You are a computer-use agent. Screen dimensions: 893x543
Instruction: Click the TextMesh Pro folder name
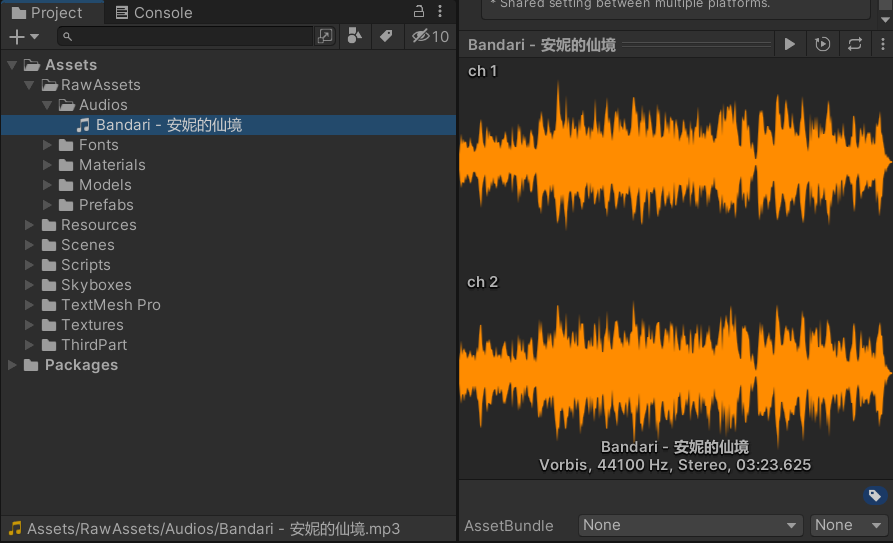111,305
